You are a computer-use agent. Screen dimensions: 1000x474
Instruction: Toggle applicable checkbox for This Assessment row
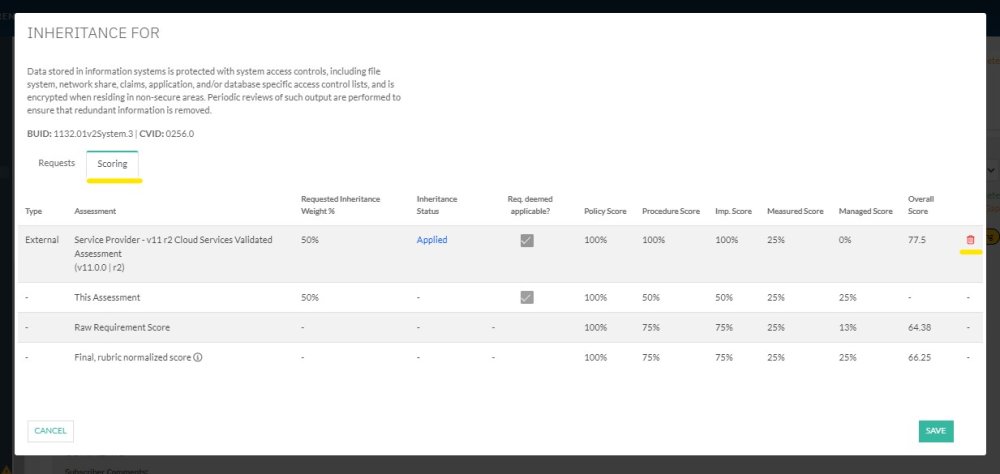(x=527, y=297)
